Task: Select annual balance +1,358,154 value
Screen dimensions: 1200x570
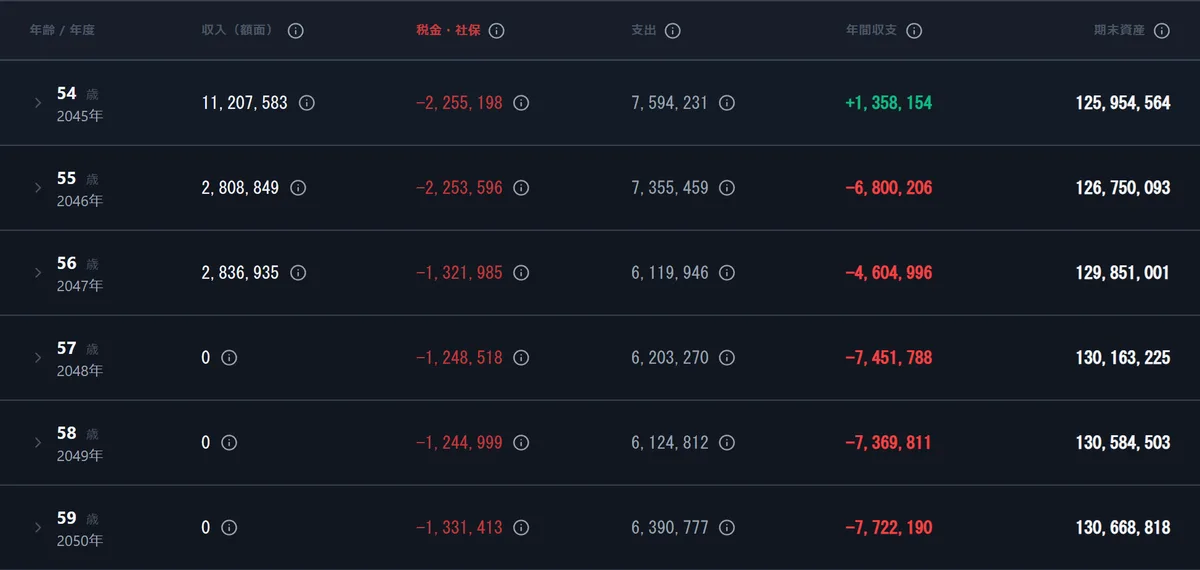Action: click(x=889, y=103)
